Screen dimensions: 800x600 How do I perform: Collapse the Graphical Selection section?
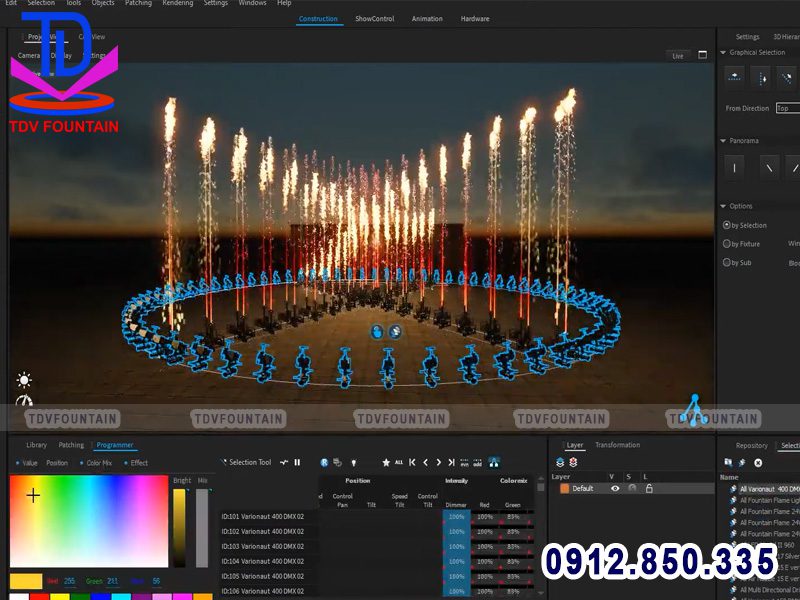click(723, 53)
